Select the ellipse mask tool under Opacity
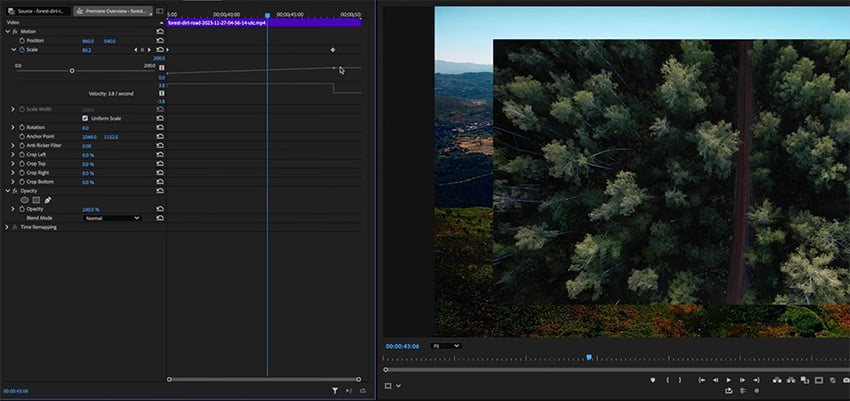 click(25, 200)
